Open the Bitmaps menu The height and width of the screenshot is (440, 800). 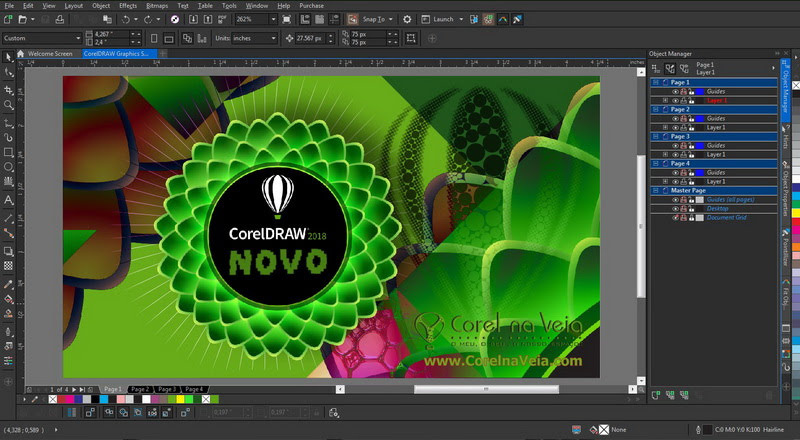[158, 5]
